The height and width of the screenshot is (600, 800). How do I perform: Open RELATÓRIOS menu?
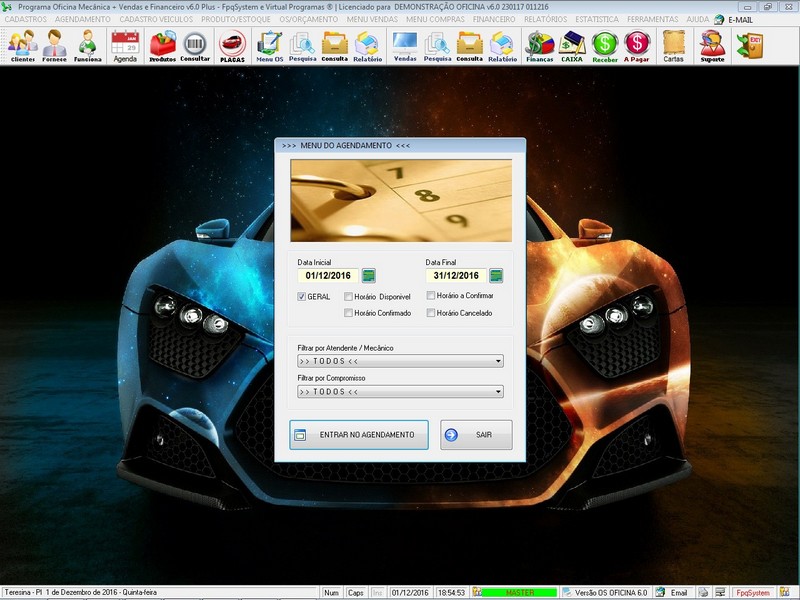click(545, 19)
